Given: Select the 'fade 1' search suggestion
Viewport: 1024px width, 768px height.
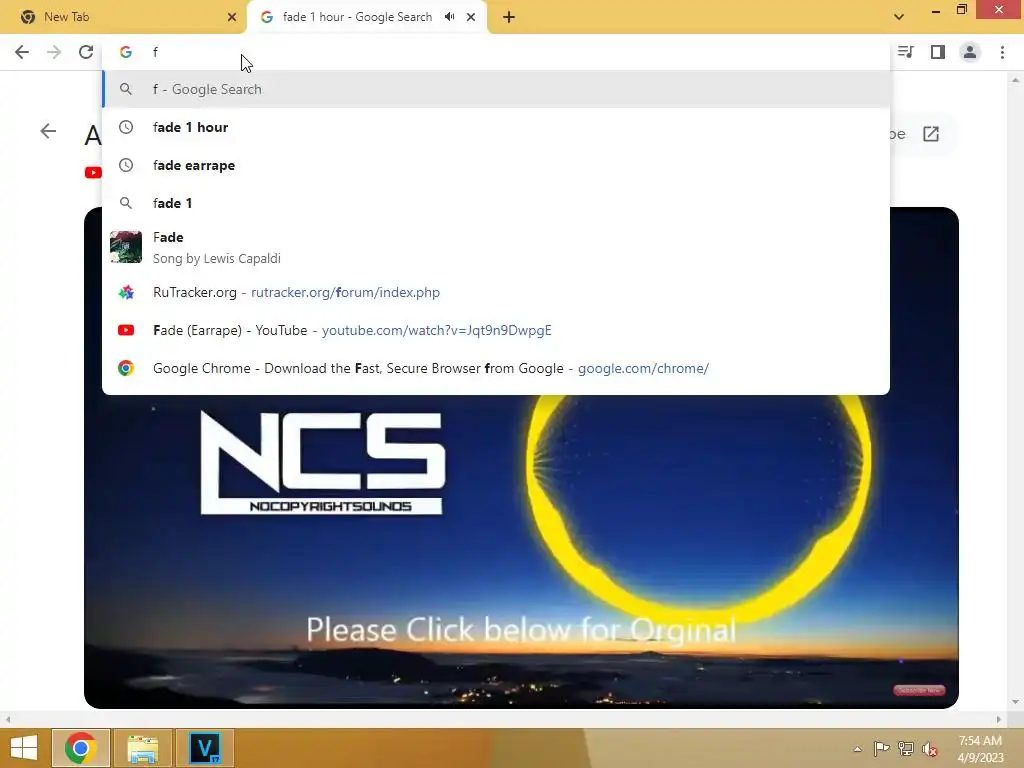Looking at the screenshot, I should tap(496, 203).
